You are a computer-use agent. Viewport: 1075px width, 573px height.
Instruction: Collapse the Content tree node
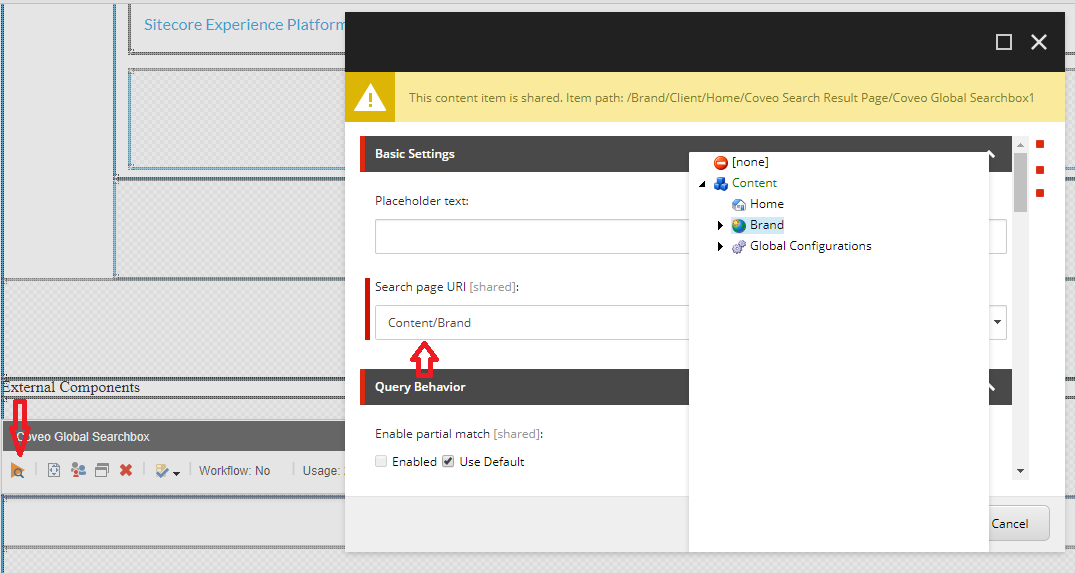(702, 184)
